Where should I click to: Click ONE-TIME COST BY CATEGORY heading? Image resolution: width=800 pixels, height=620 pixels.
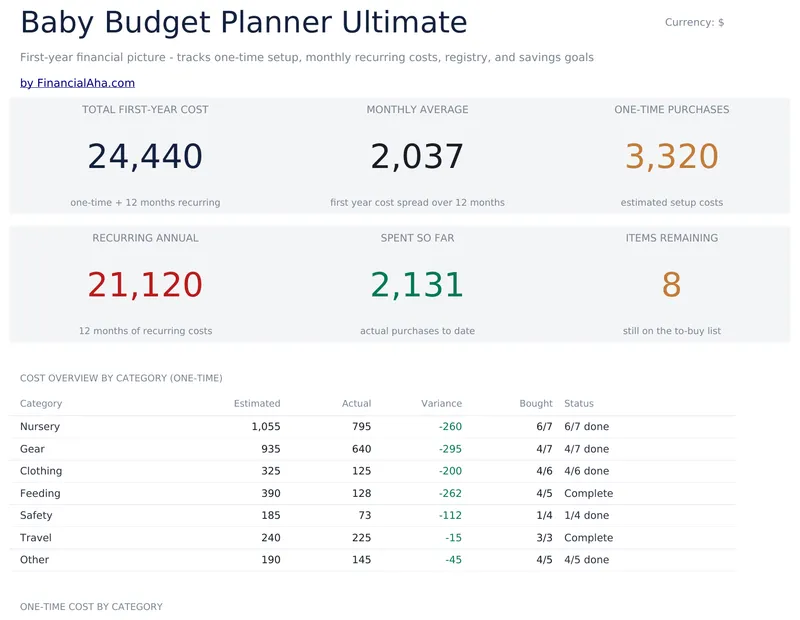pos(91,607)
